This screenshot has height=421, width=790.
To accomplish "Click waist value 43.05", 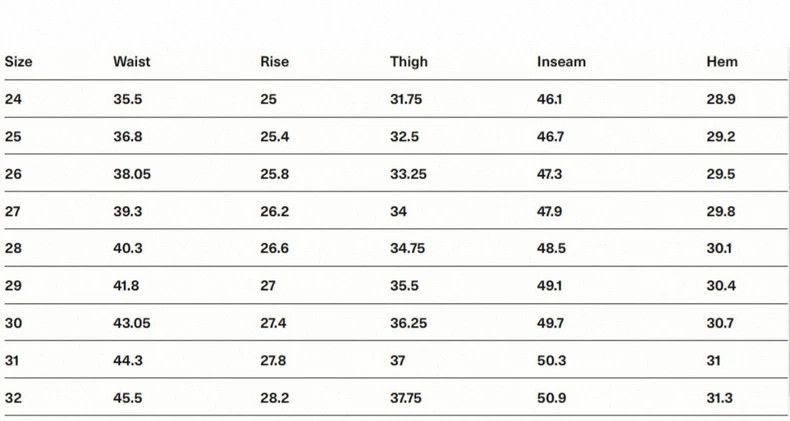I will pos(131,323).
